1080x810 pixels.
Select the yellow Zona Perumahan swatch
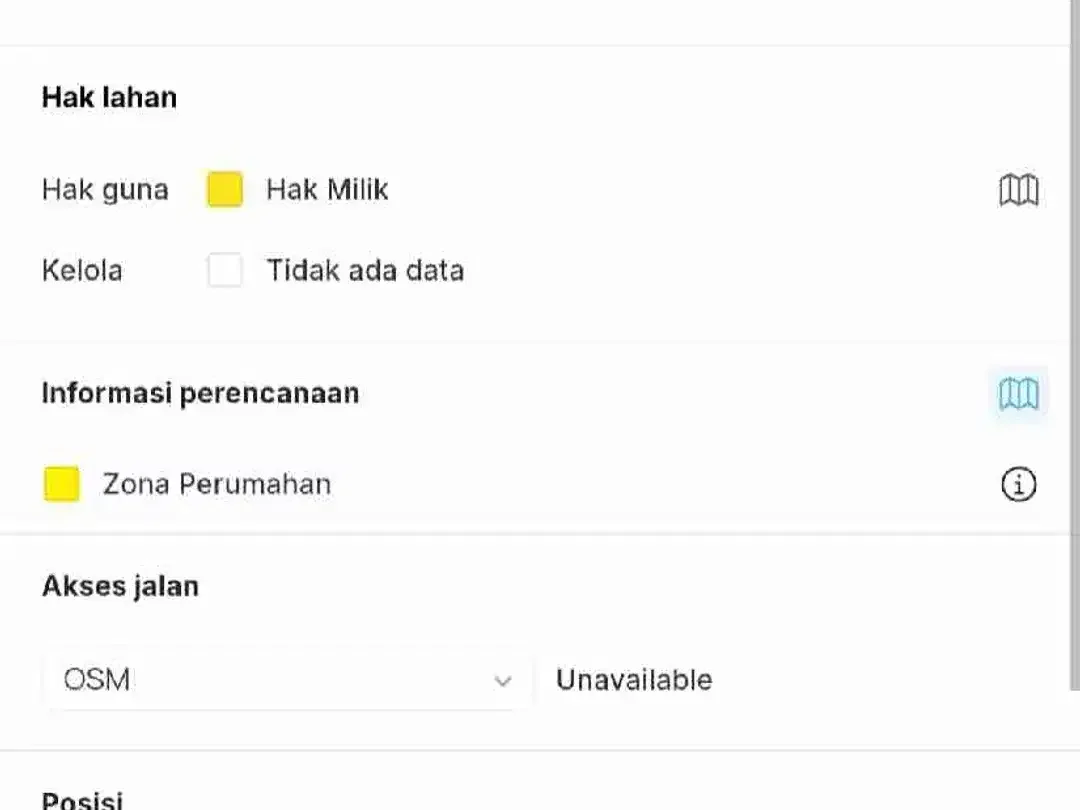(x=62, y=484)
